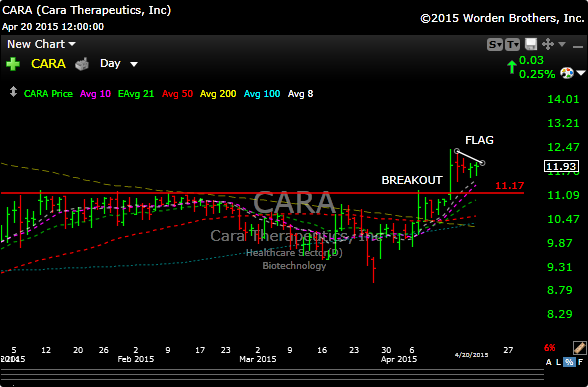Select the Avg 50 legend label

coord(177,94)
